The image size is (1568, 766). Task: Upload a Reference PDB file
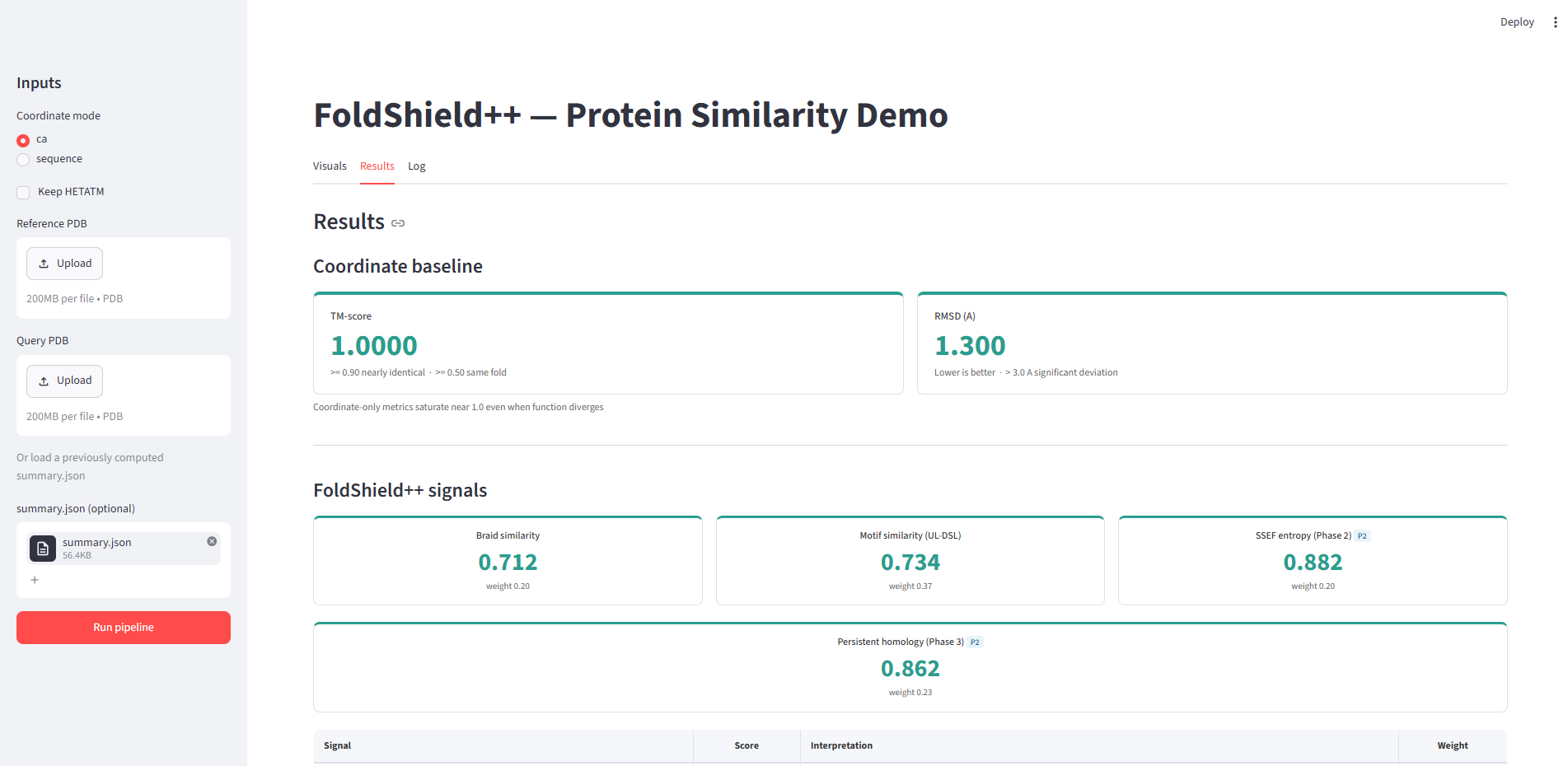(64, 264)
